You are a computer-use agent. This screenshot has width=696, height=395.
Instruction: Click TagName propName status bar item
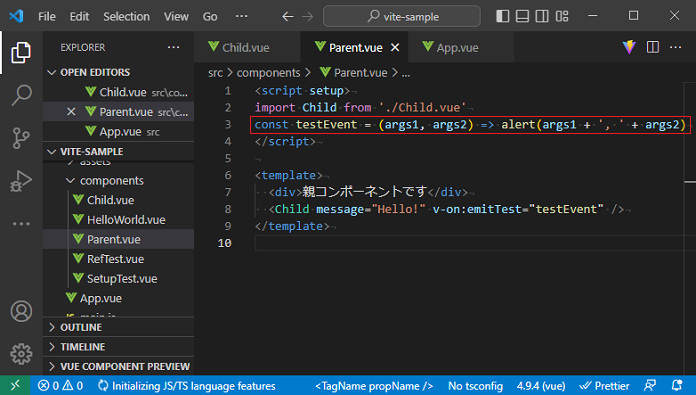(x=374, y=385)
